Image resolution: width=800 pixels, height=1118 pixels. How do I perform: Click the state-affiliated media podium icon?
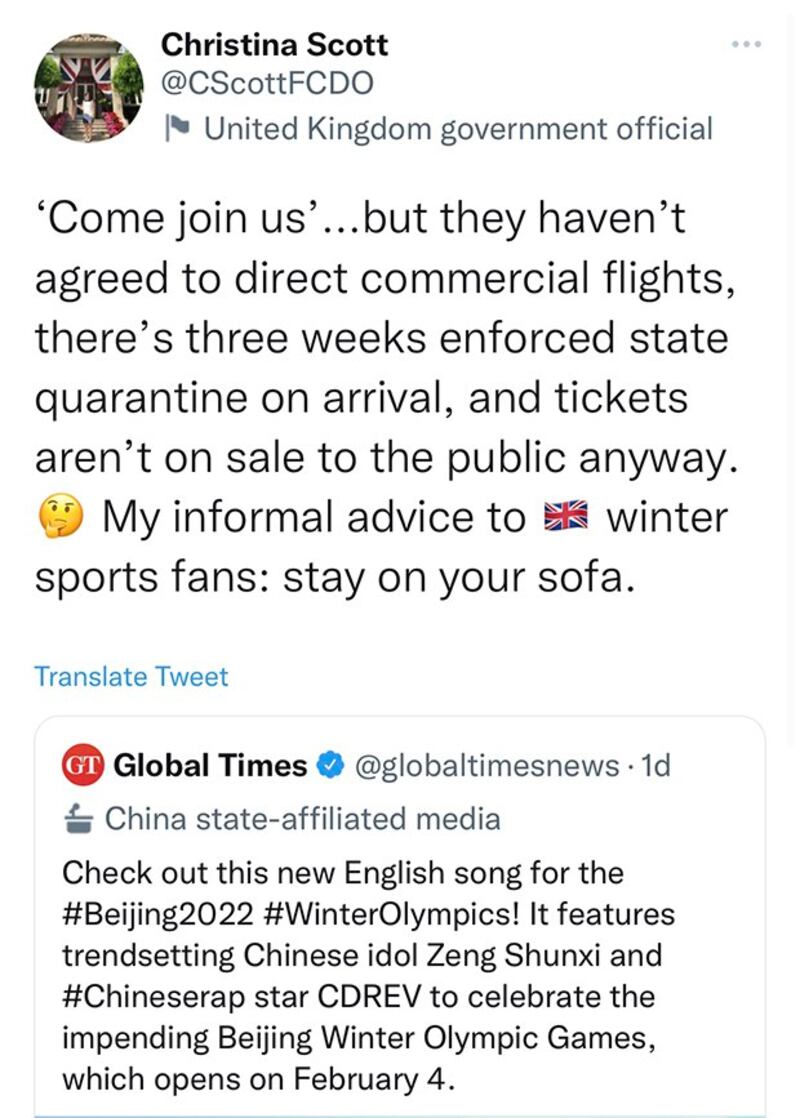78,819
